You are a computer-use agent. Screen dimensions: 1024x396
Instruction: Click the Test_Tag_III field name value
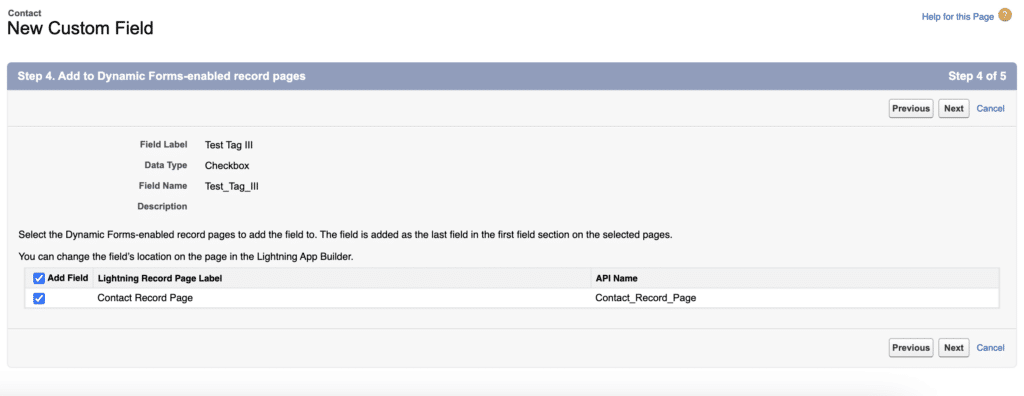(232, 186)
